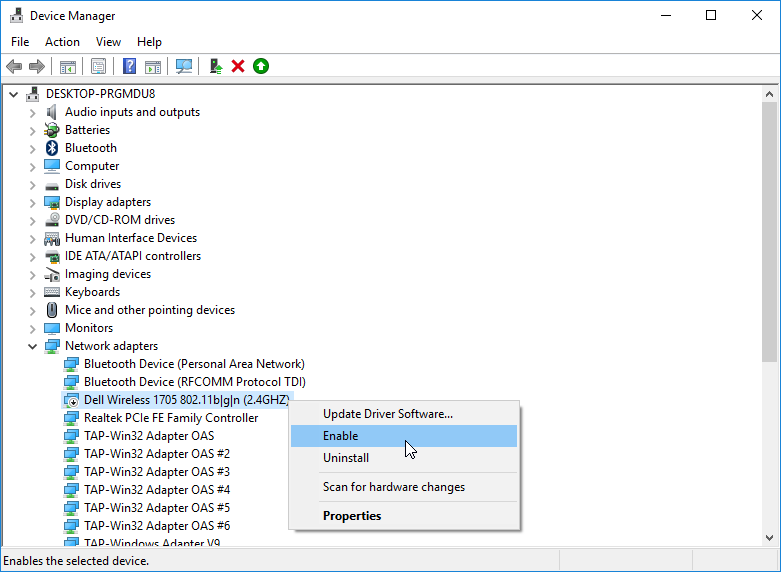Expand the Display adapters category
The image size is (781, 572).
point(32,202)
